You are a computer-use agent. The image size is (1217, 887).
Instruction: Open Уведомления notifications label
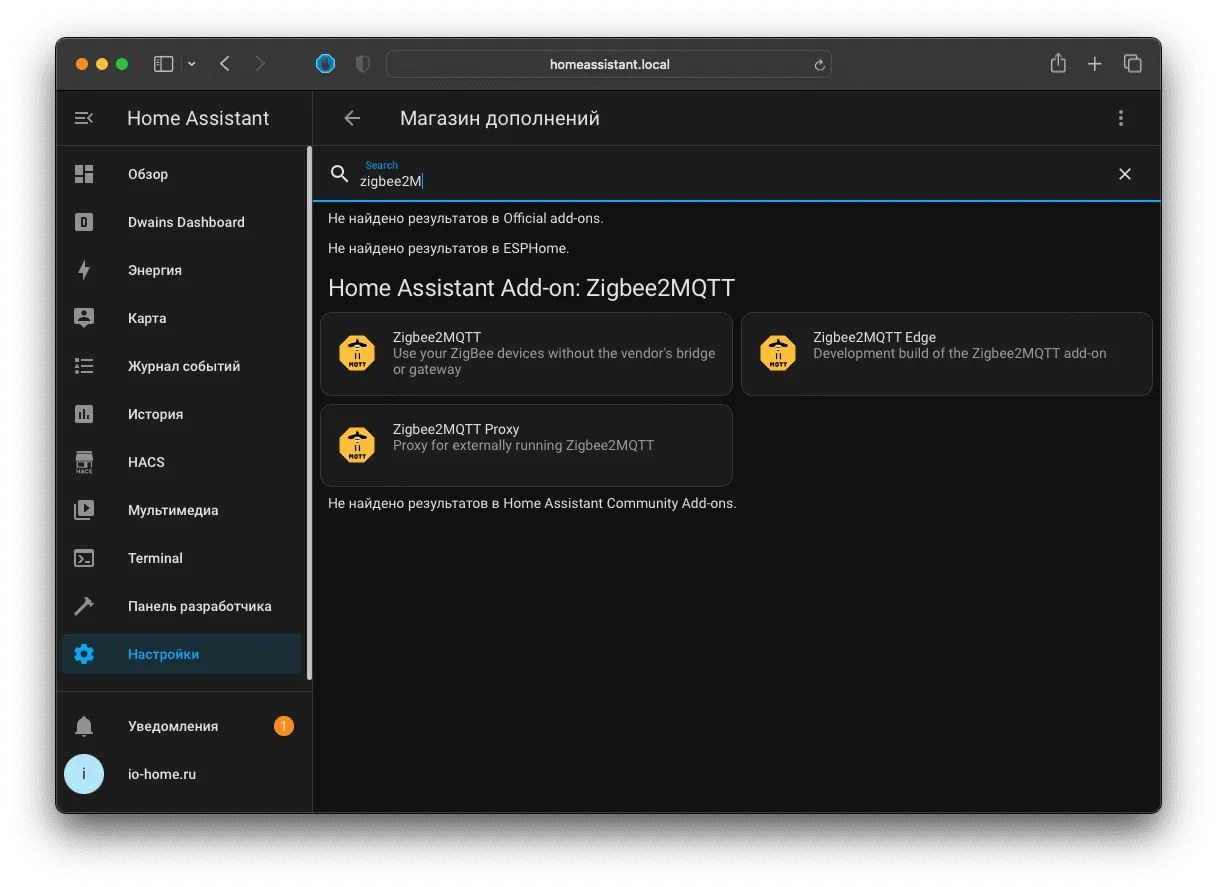pos(173,726)
